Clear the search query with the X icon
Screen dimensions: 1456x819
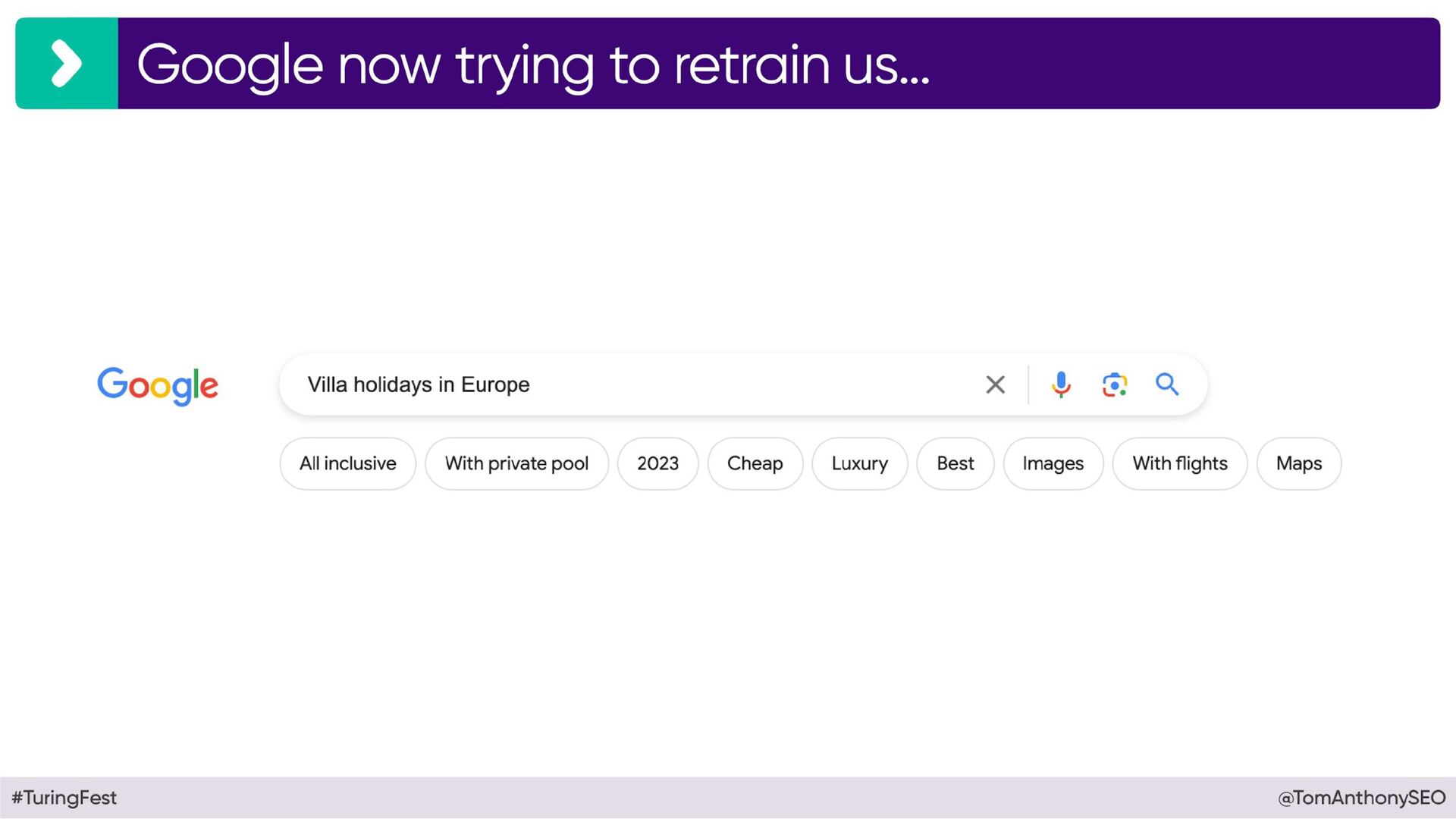(995, 384)
